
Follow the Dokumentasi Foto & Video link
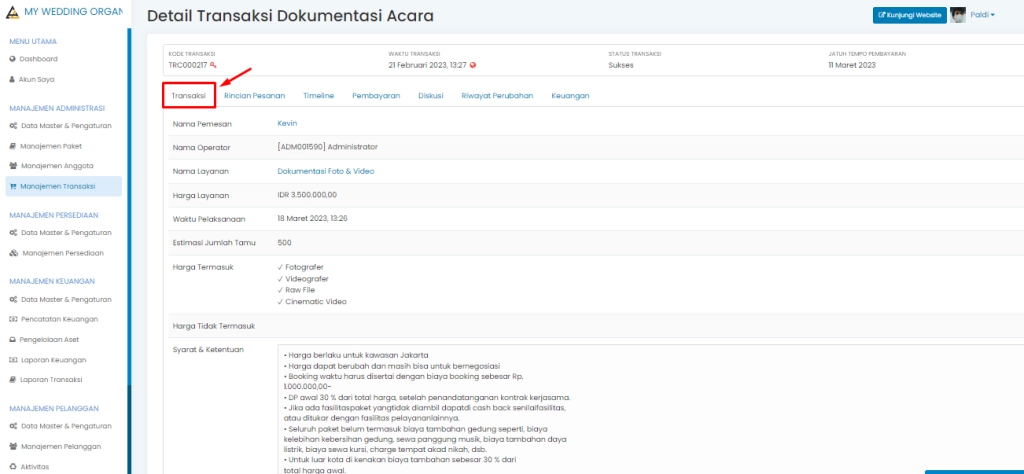326,171
